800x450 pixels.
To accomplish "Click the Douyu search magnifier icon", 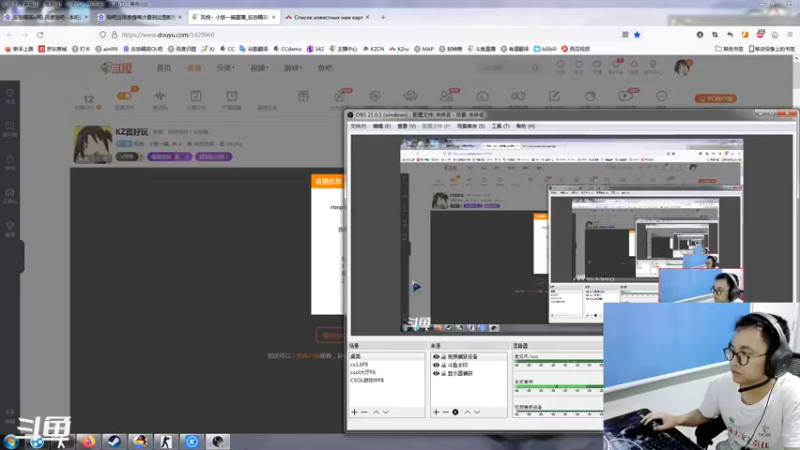I will [535, 67].
